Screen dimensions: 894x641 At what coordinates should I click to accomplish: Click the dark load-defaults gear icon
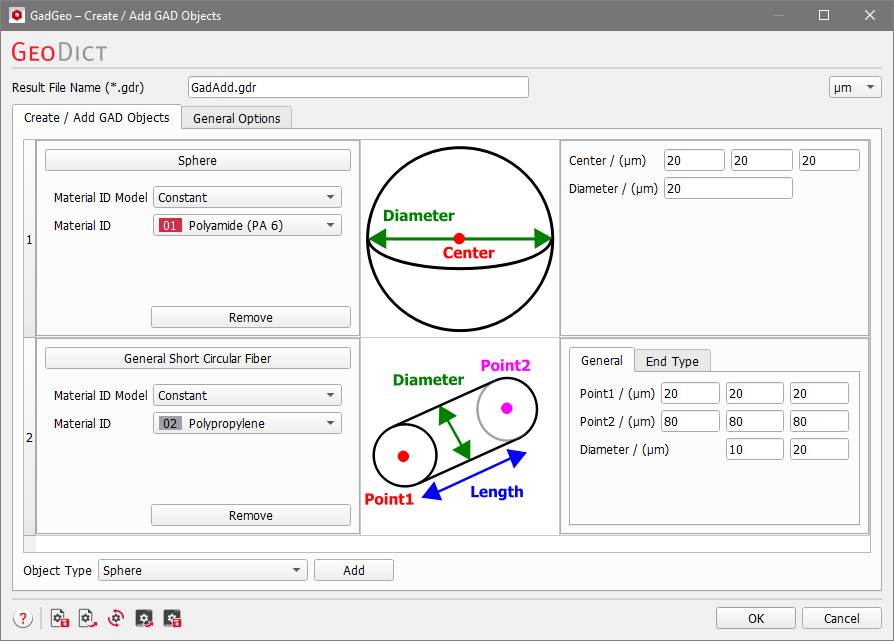(x=144, y=618)
